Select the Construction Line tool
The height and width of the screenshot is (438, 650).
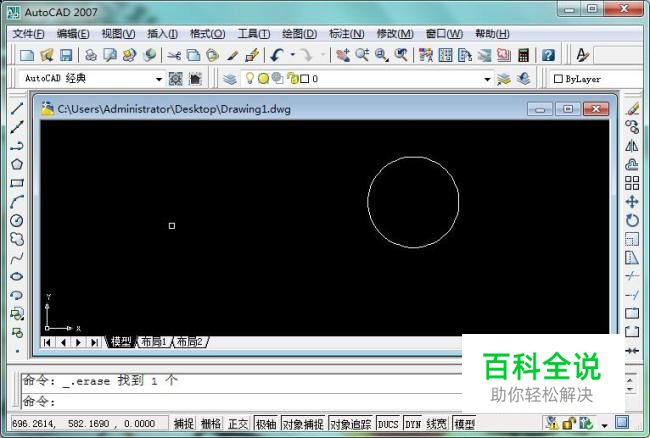tap(17, 127)
